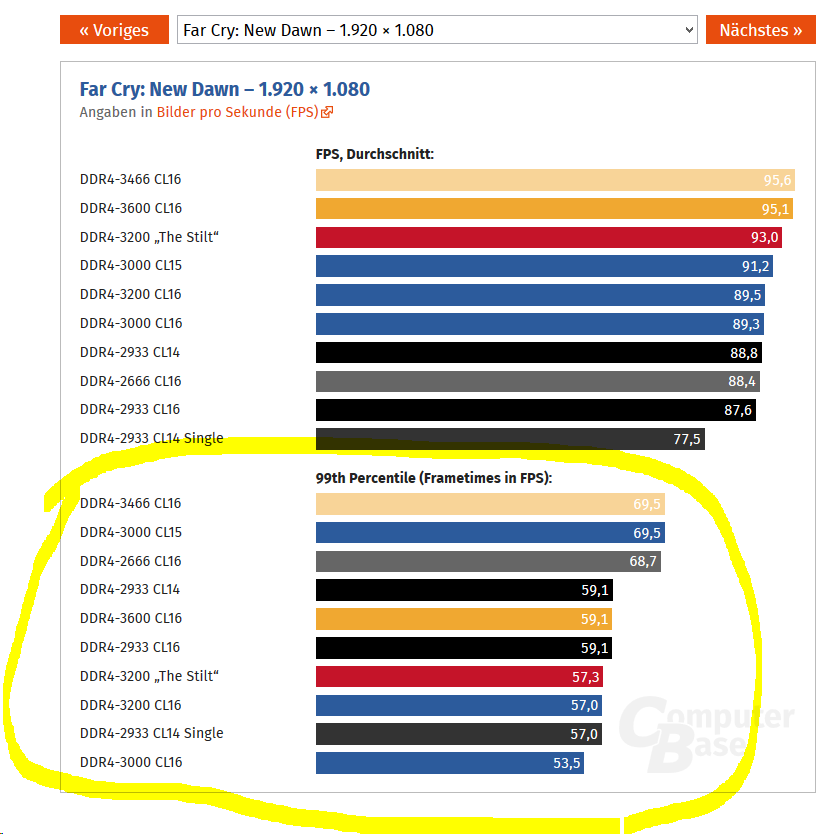Select the 89,3 average FPS bar
The image size is (835, 834).
coord(539,324)
